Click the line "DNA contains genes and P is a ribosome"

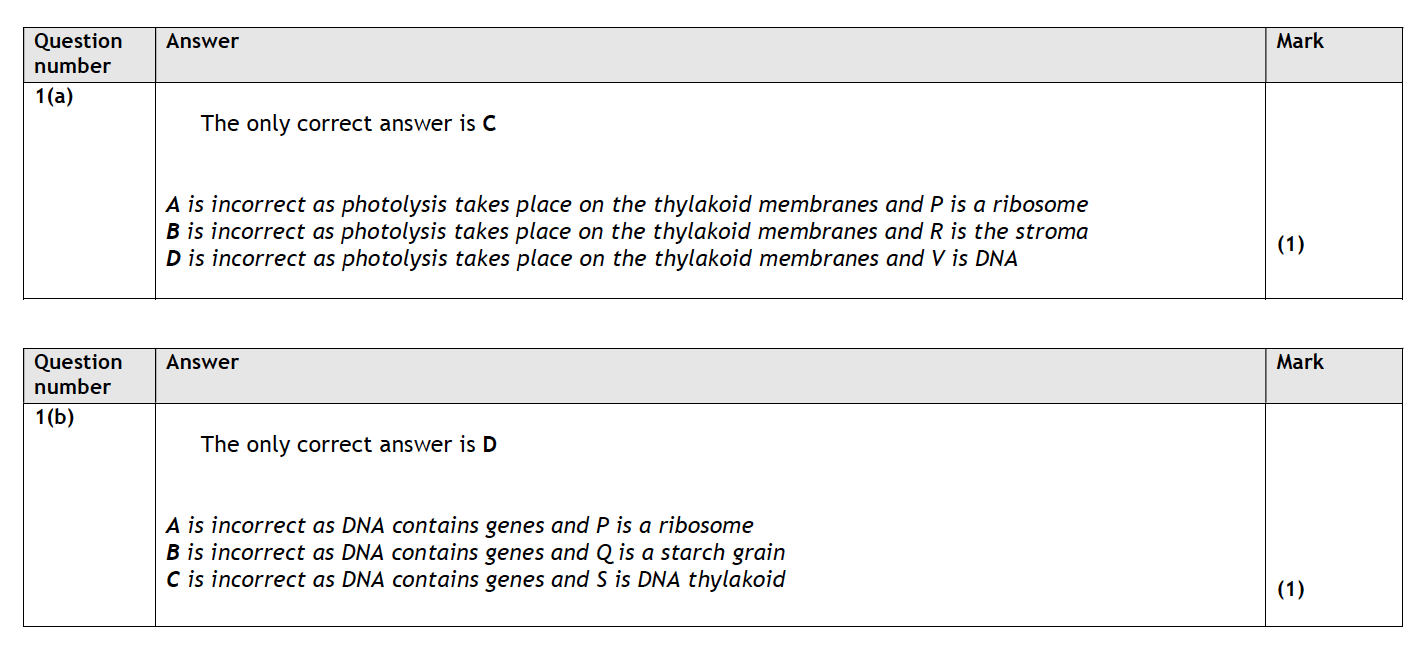(x=459, y=526)
